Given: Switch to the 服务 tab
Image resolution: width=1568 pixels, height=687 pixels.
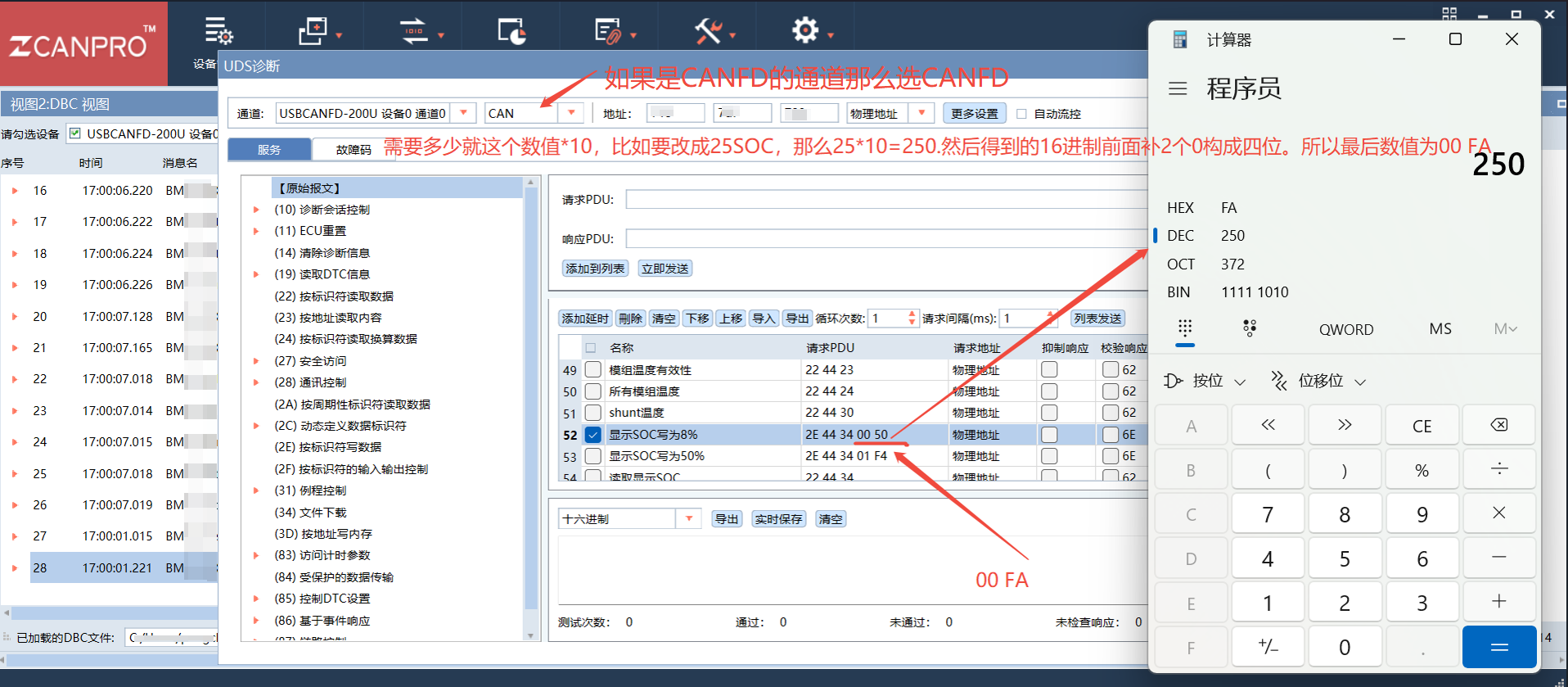Looking at the screenshot, I should point(269,150).
